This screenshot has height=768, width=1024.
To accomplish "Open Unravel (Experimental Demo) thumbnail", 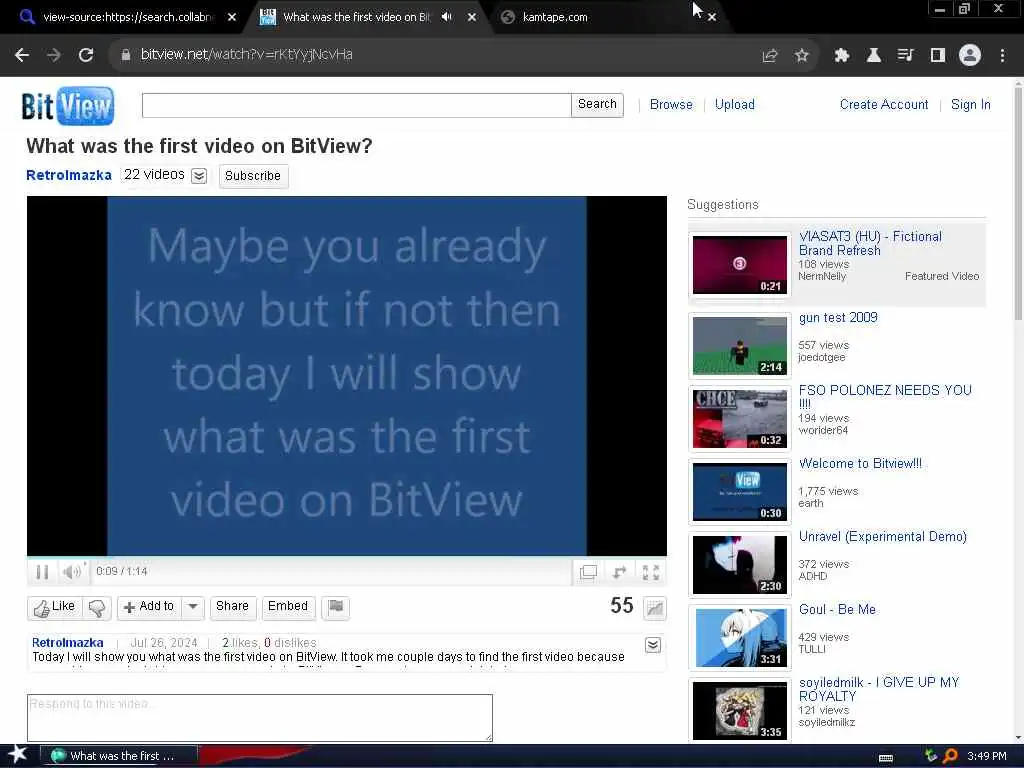I will coord(739,565).
